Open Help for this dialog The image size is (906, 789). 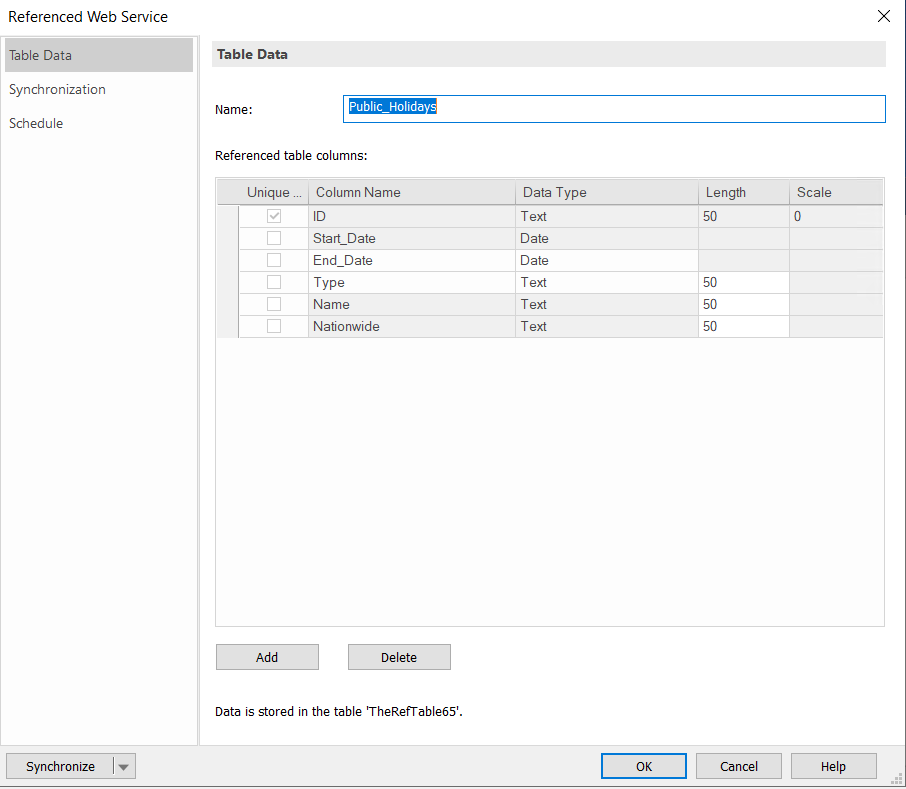(x=833, y=766)
